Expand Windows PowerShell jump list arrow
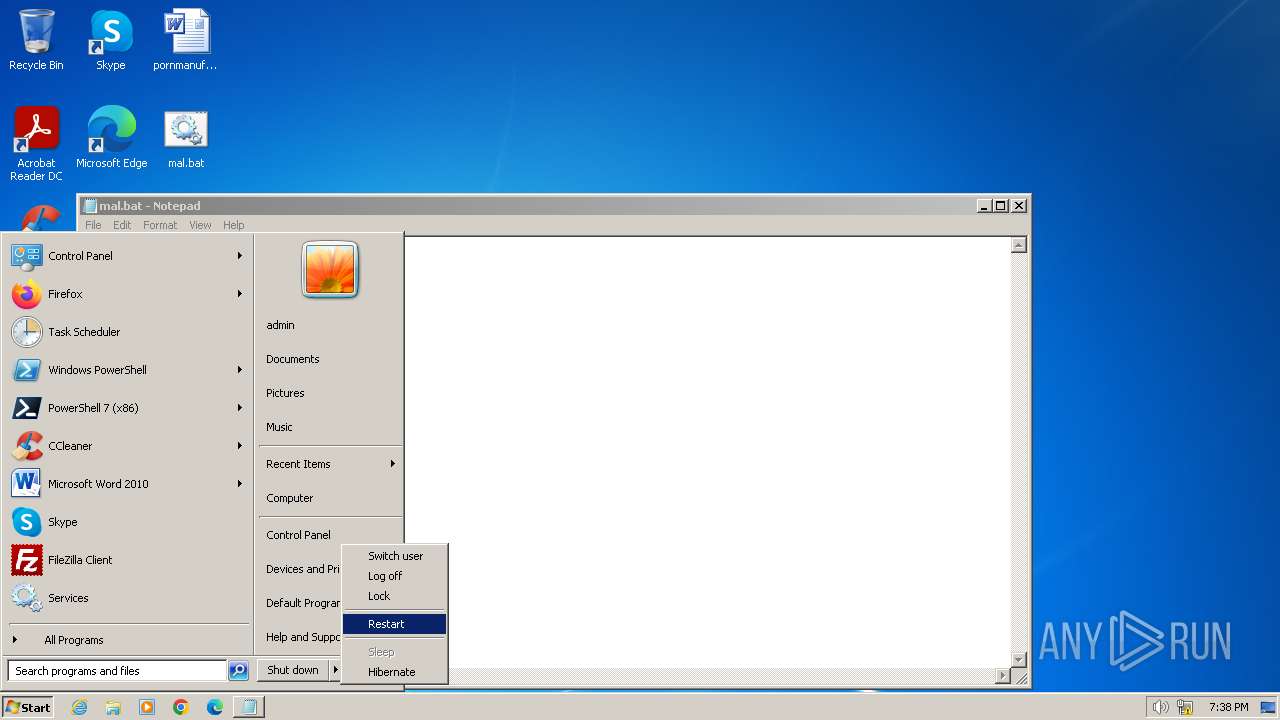The height and width of the screenshot is (720, 1280). (240, 370)
